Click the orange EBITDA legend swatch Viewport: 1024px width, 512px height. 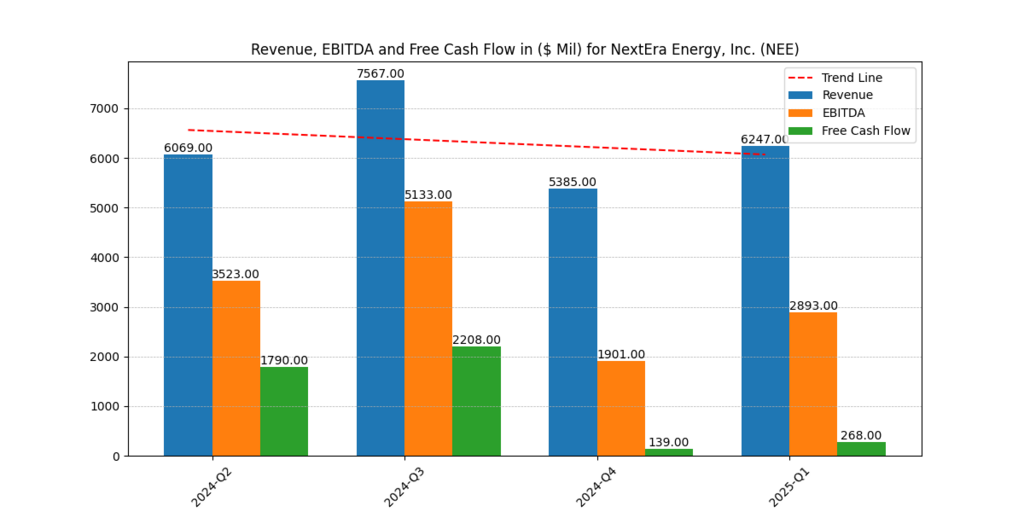coord(800,113)
